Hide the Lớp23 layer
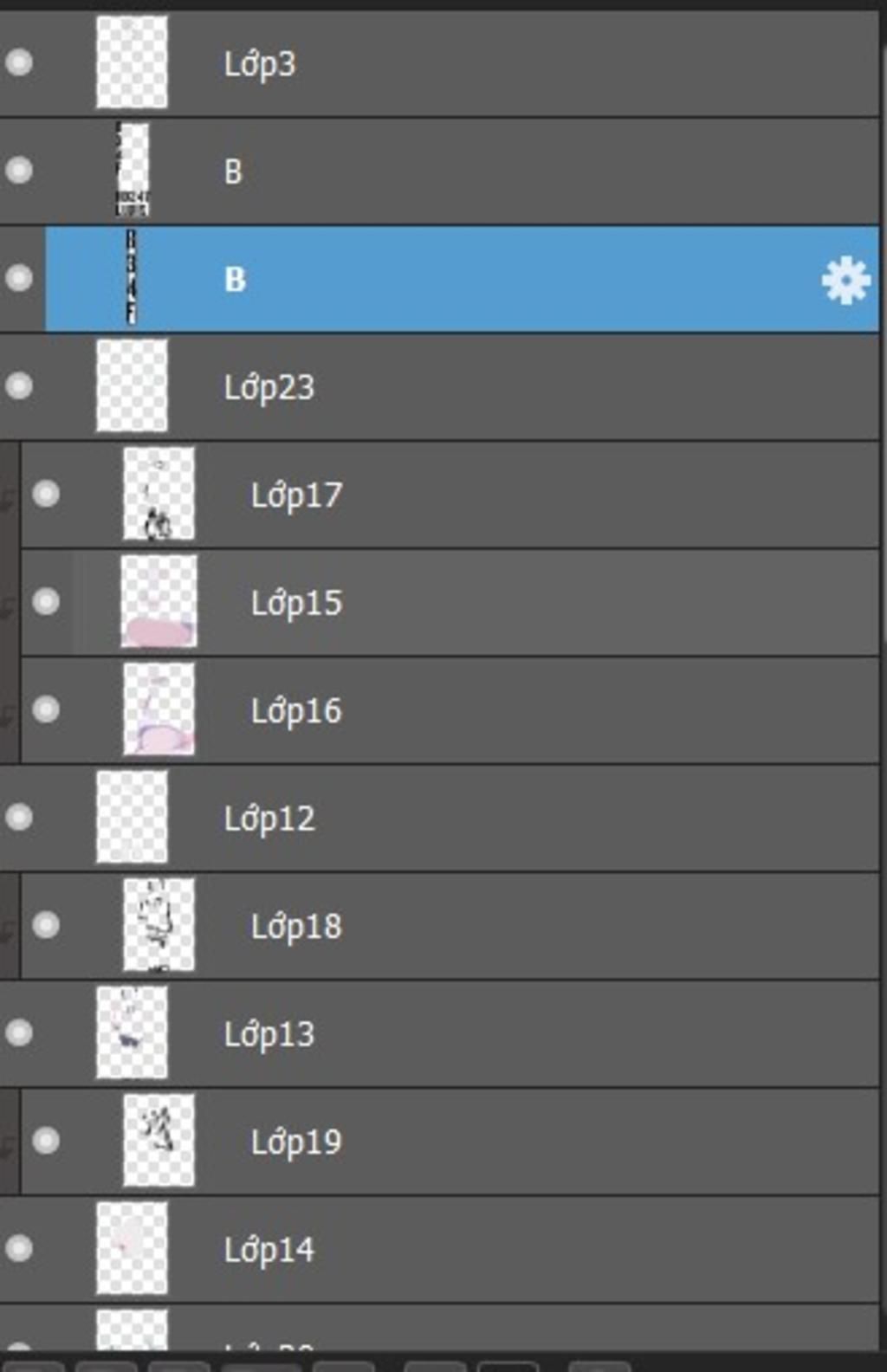The image size is (887, 1372). pyautogui.click(x=19, y=385)
